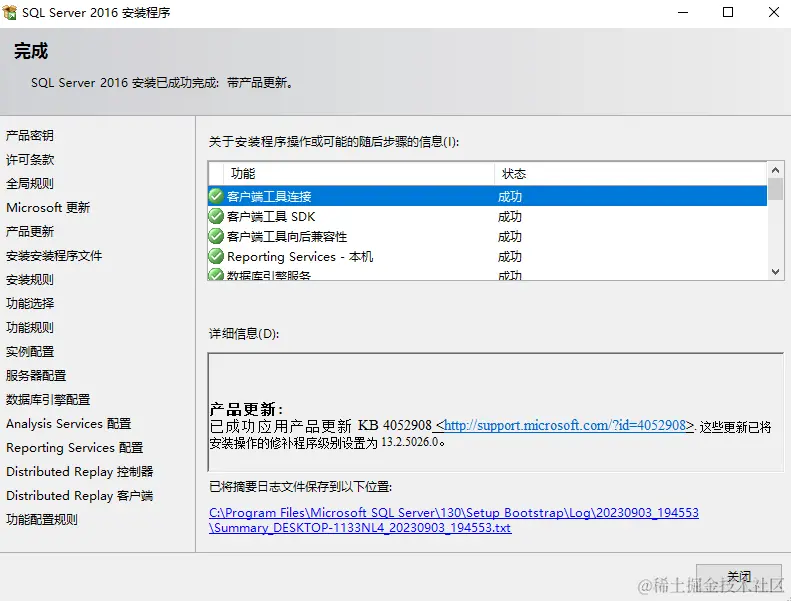The image size is (791, 601).
Task: Click the 关闭 button
Action: (739, 576)
